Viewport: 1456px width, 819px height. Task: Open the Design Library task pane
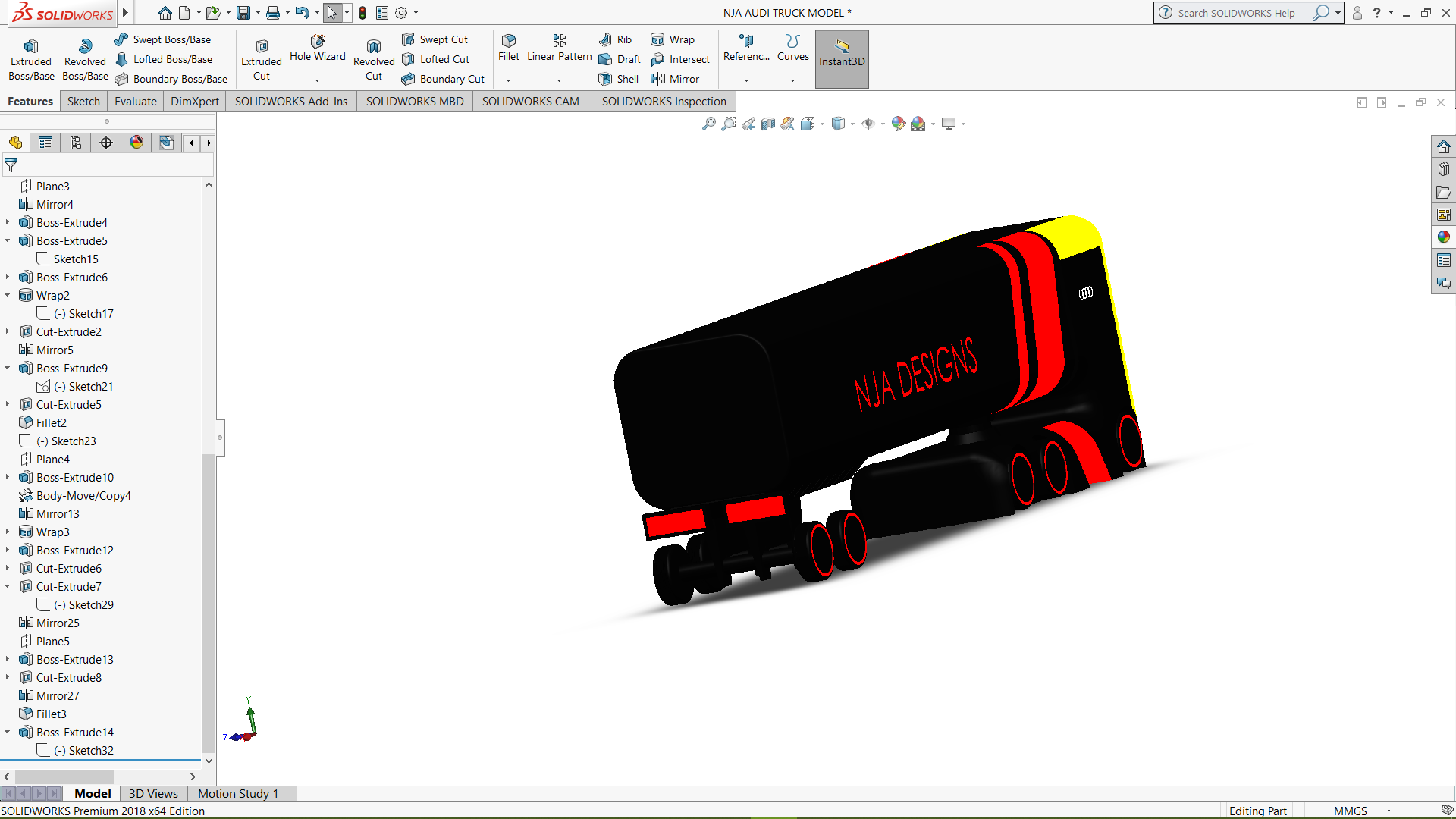pos(1443,169)
